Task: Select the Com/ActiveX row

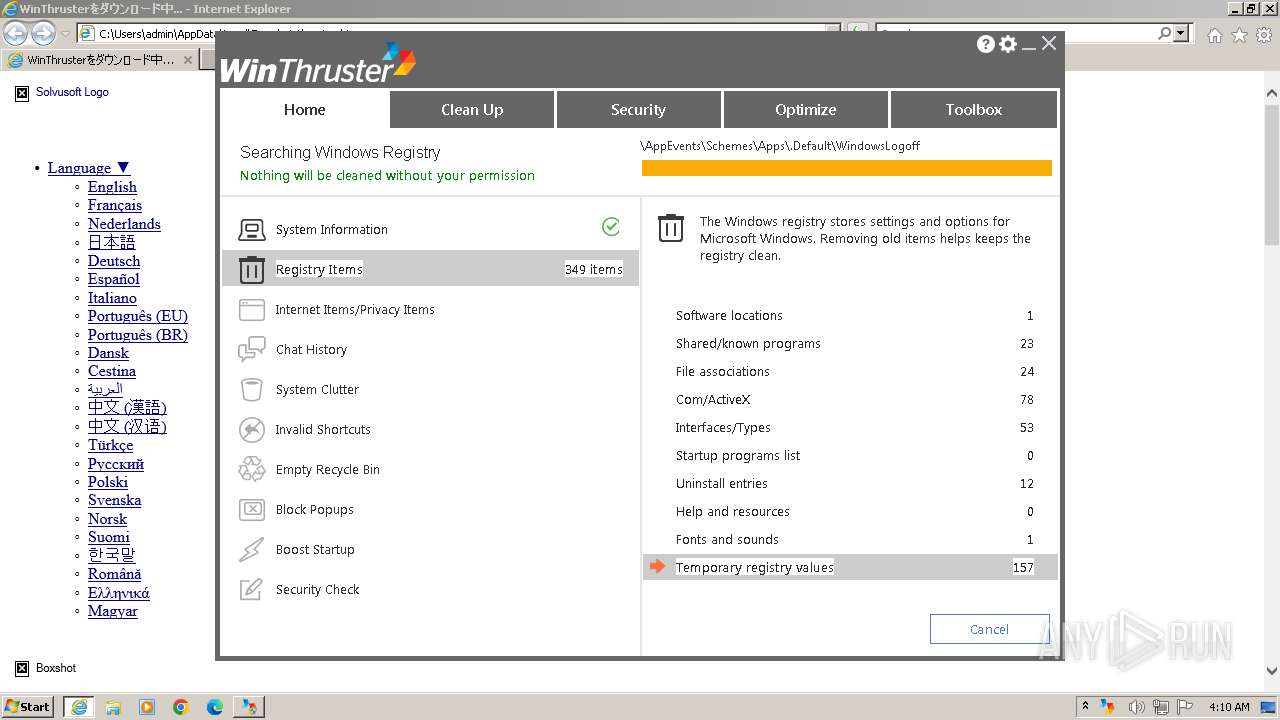Action: [850, 399]
